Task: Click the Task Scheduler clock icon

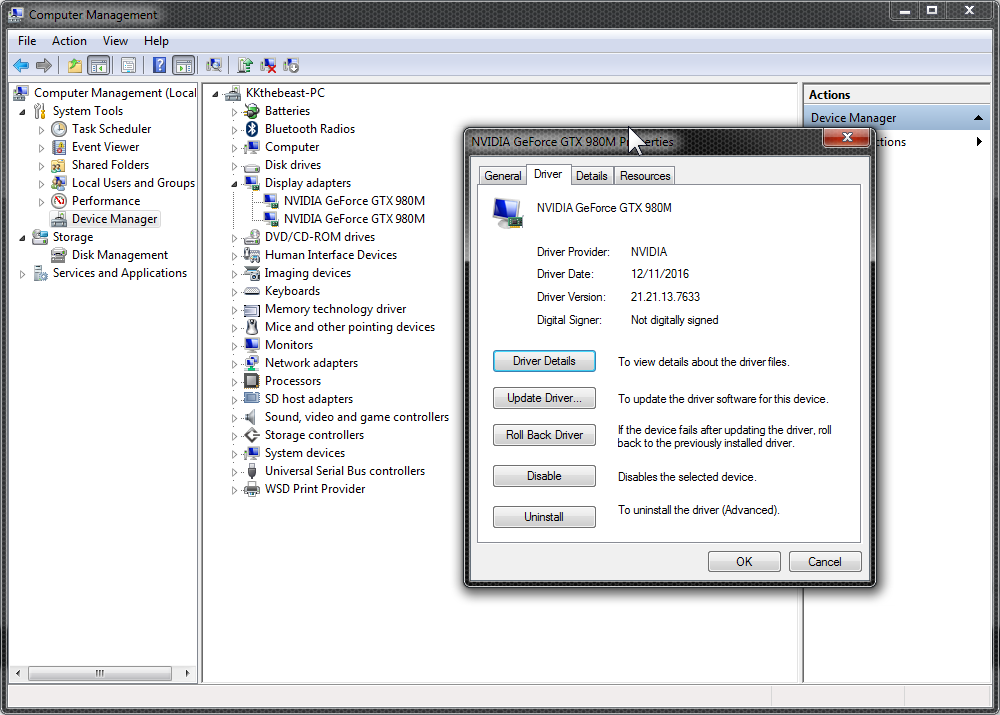Action: 59,129
